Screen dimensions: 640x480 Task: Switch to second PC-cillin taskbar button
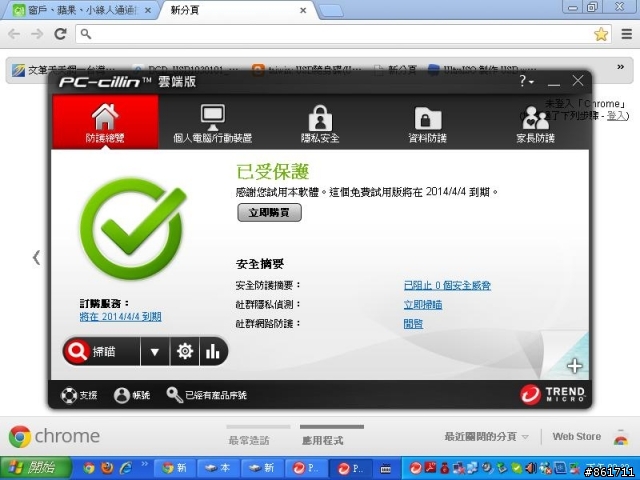tap(351, 468)
